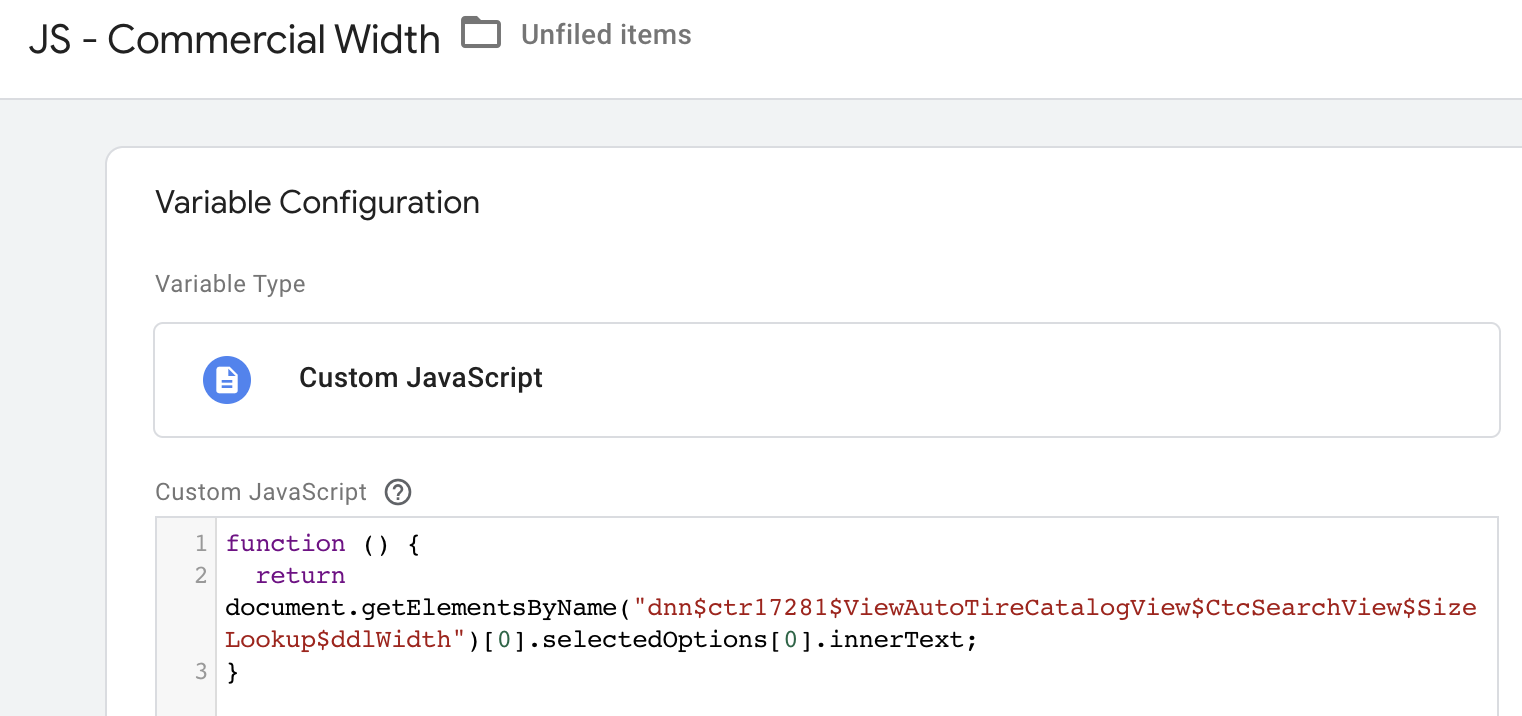
Task: Click the Custom JavaScript field label
Action: [261, 492]
